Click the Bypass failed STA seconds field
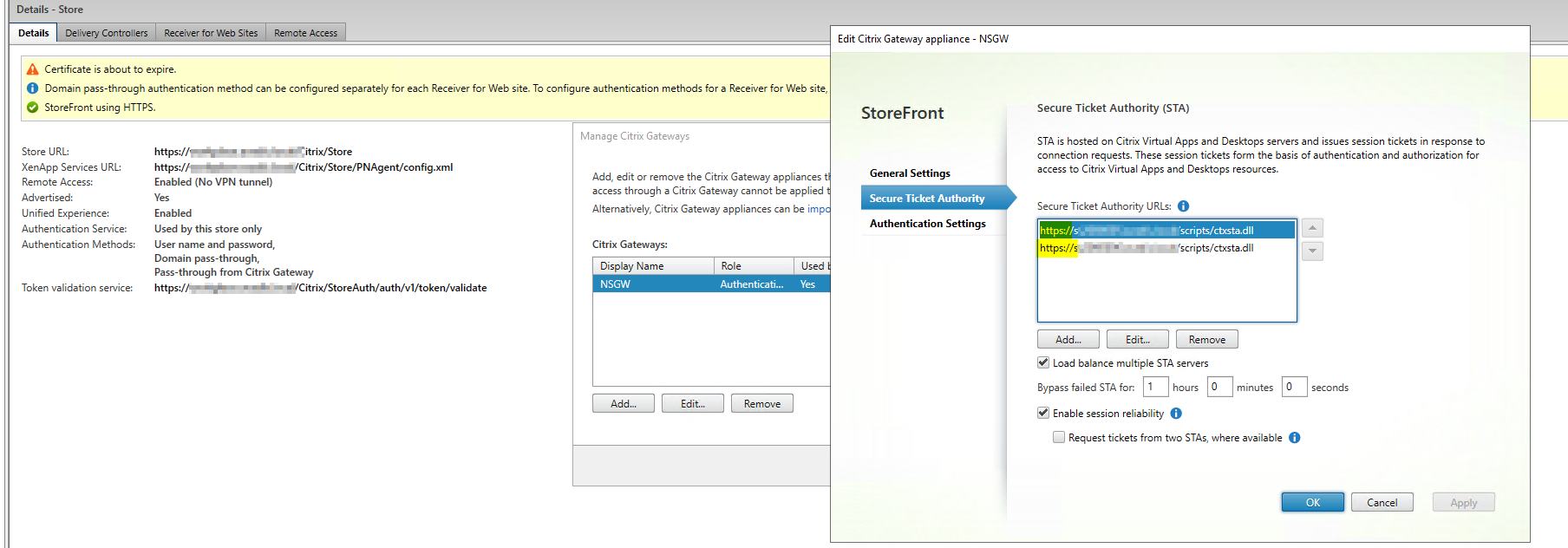The width and height of the screenshot is (1568, 548). point(1294,387)
